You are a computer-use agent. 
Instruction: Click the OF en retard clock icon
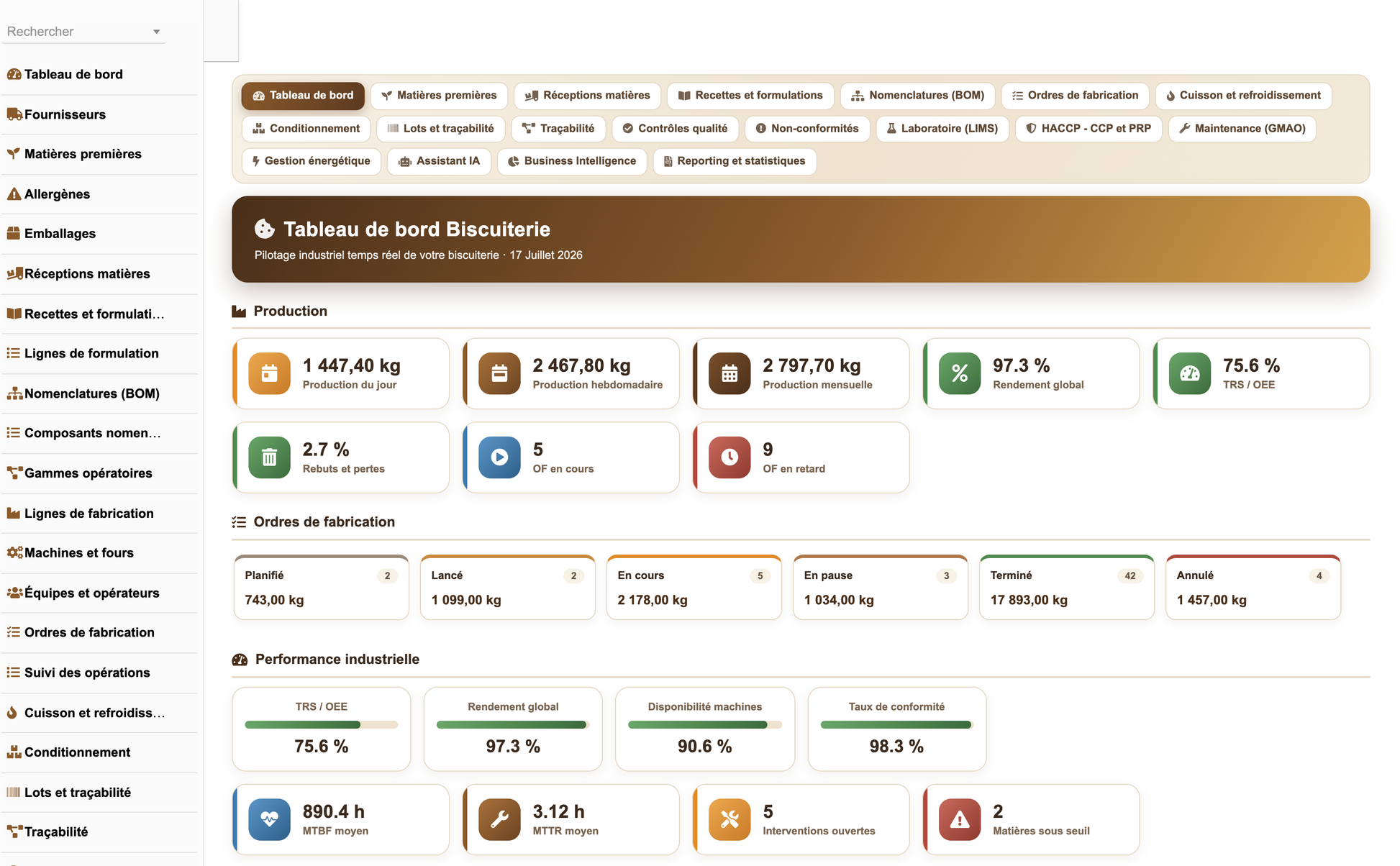coord(729,457)
